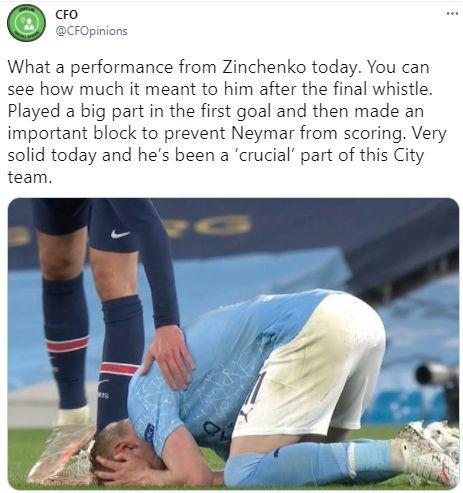This screenshot has height=493, width=463.
Task: Click the shirt number on the kneeling player's back
Action: click(256, 387)
